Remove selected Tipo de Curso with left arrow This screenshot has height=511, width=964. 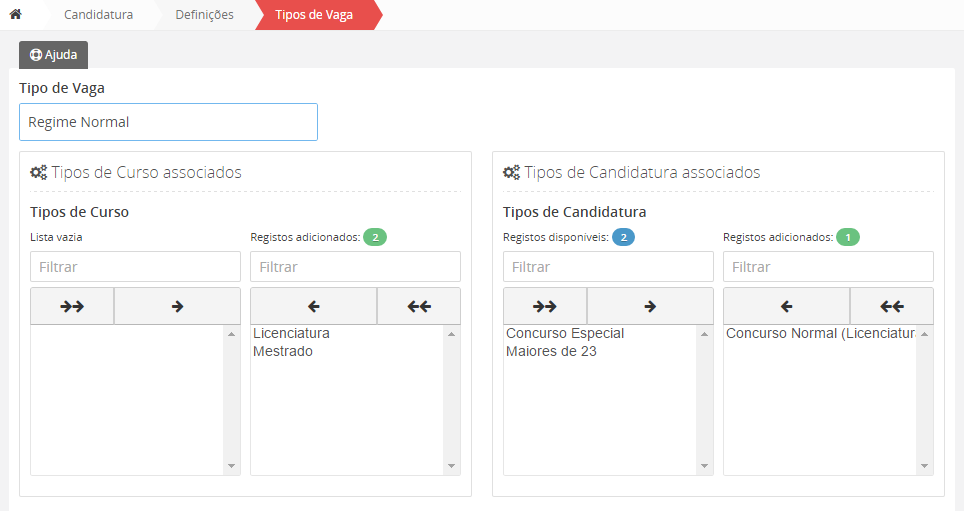click(313, 307)
